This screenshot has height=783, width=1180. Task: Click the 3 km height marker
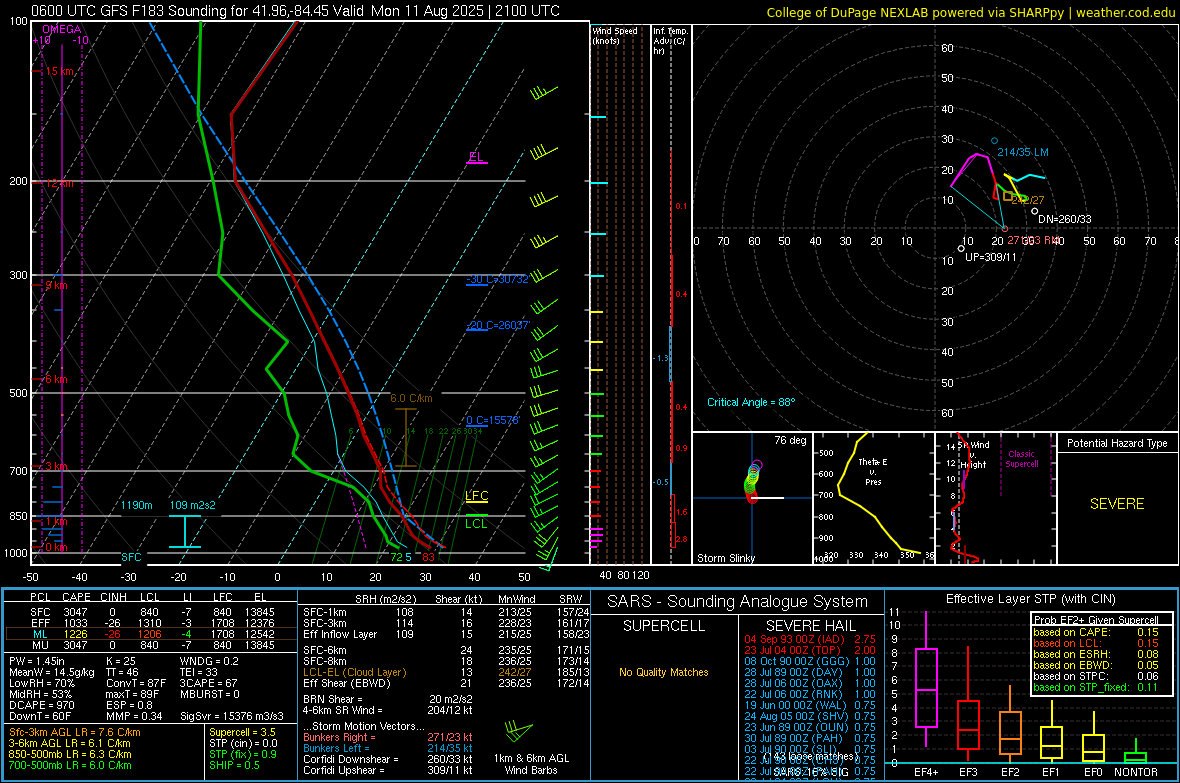click(56, 467)
